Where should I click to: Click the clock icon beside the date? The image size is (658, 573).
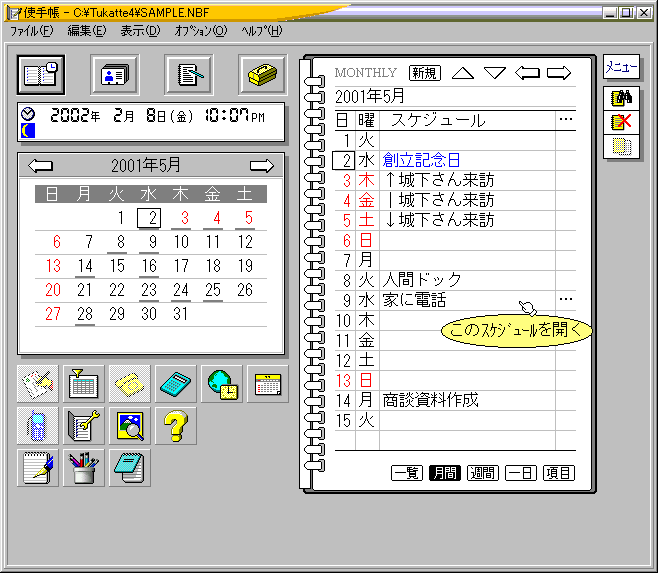[28, 113]
